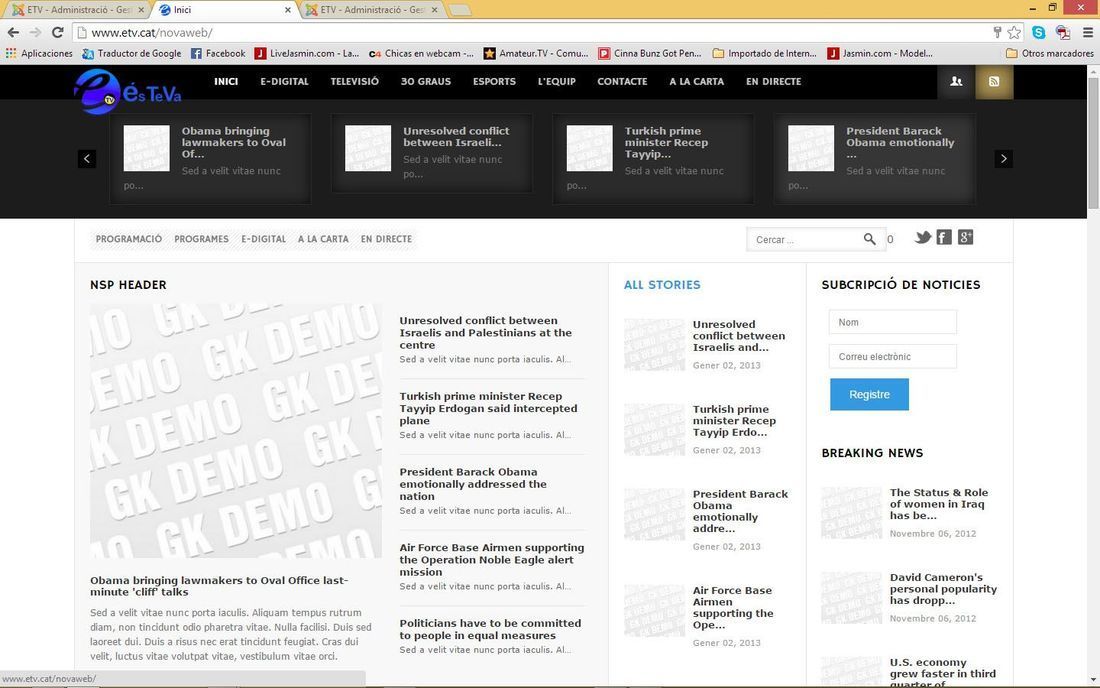1100x688 pixels.
Task: Open the Traductor de Google bookmark
Action: point(131,53)
